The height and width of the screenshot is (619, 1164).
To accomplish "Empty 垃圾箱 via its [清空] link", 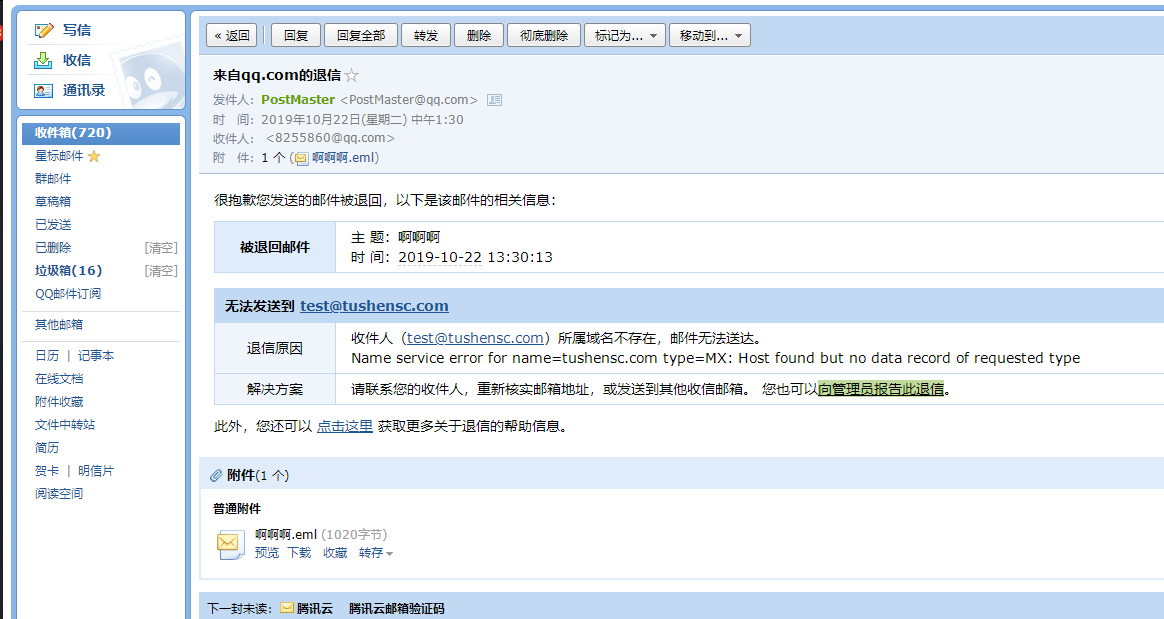I will pyautogui.click(x=161, y=271).
